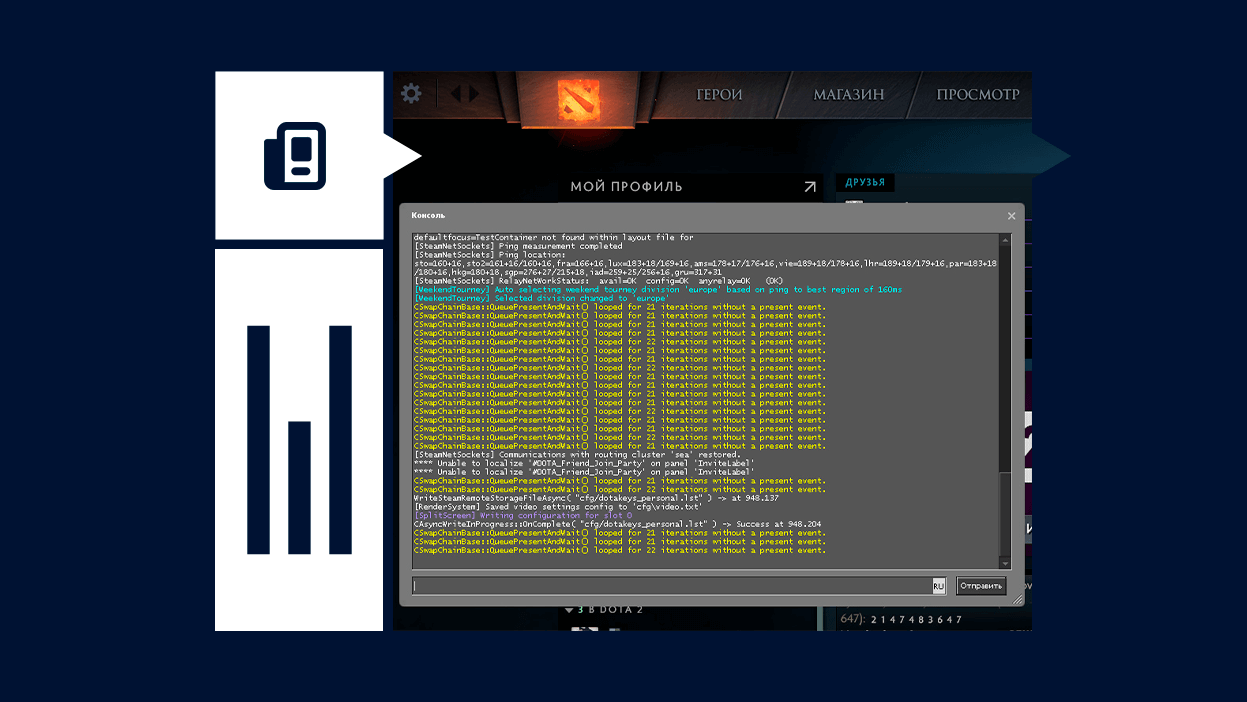Click the console command input field

672,586
